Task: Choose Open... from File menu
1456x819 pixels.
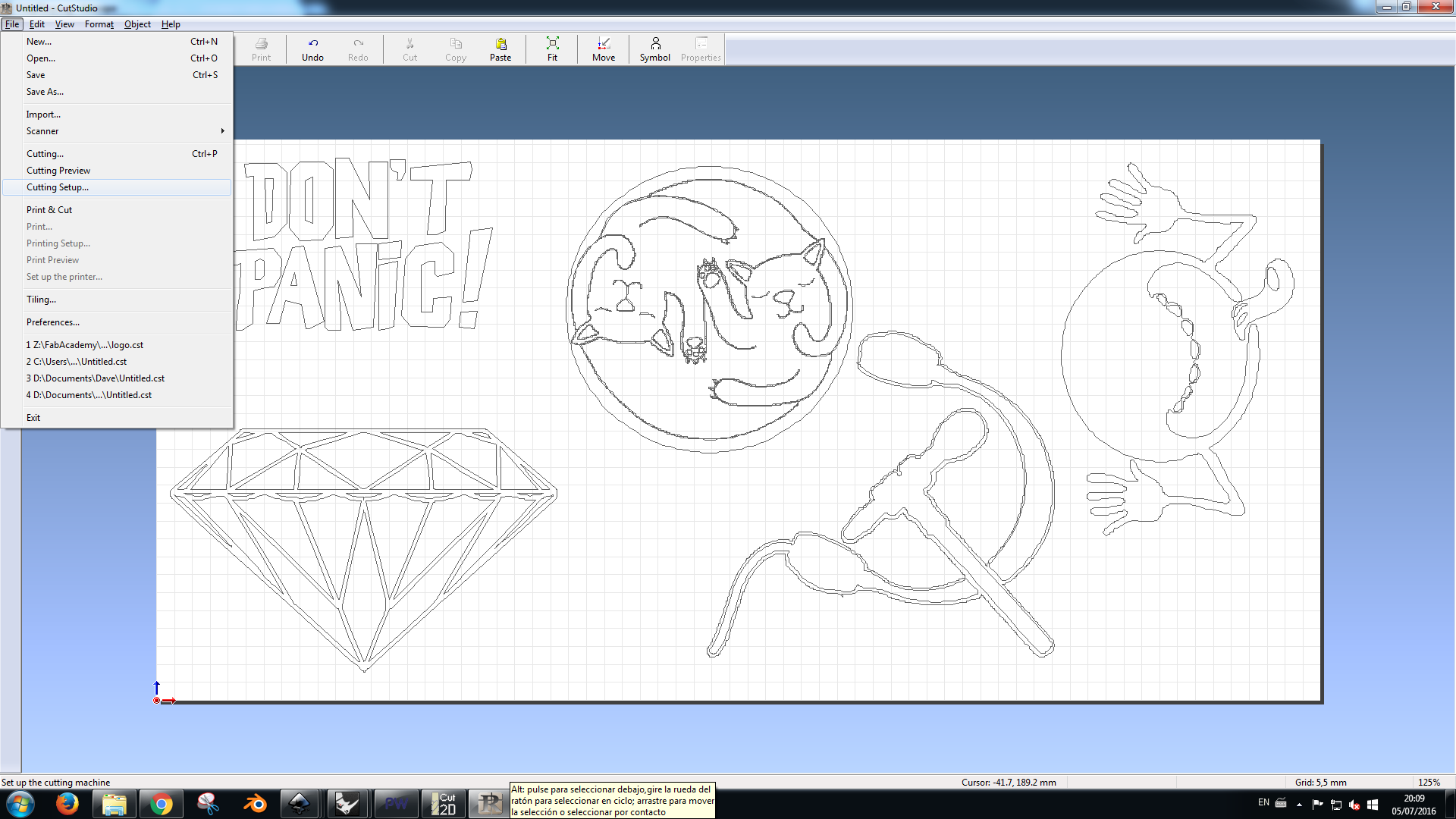Action: click(117, 58)
